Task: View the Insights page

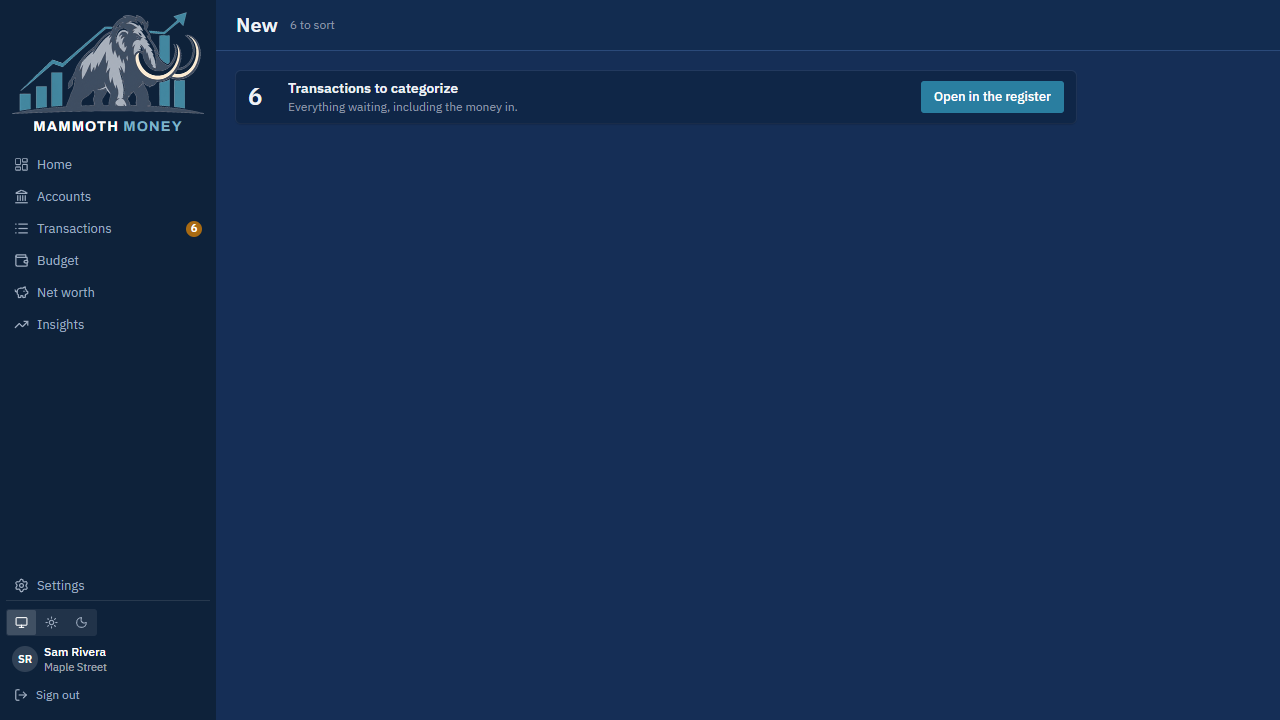Action: point(108,325)
